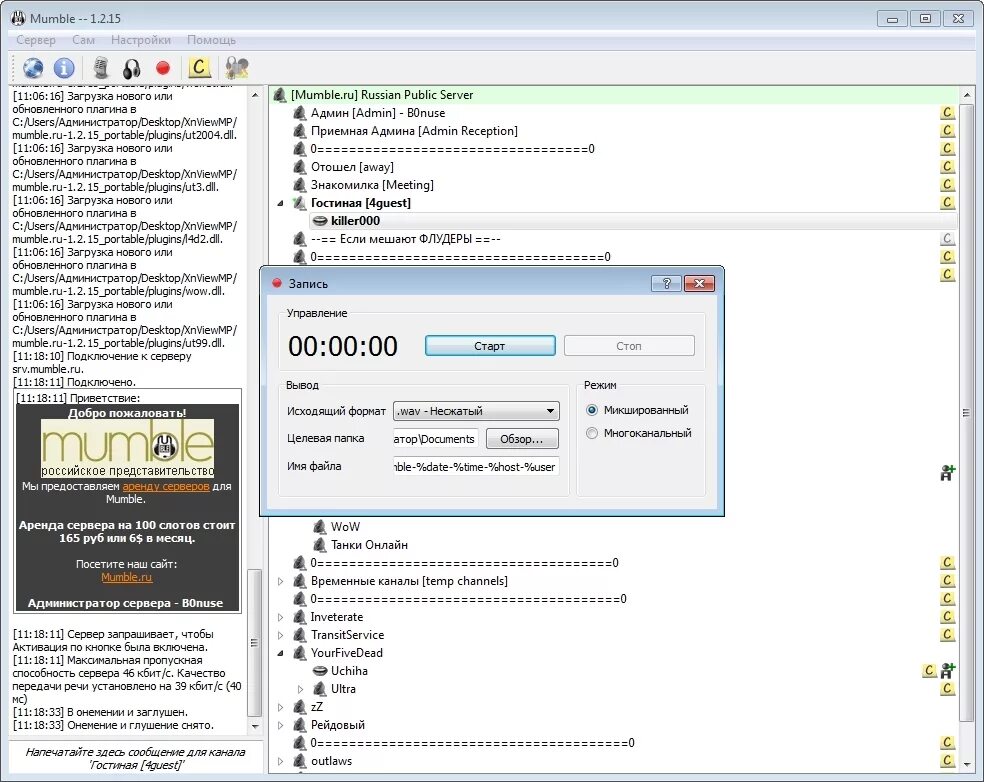Select user Uchiha in YourFiveDead
Viewport: 984px width, 782px height.
pos(349,671)
